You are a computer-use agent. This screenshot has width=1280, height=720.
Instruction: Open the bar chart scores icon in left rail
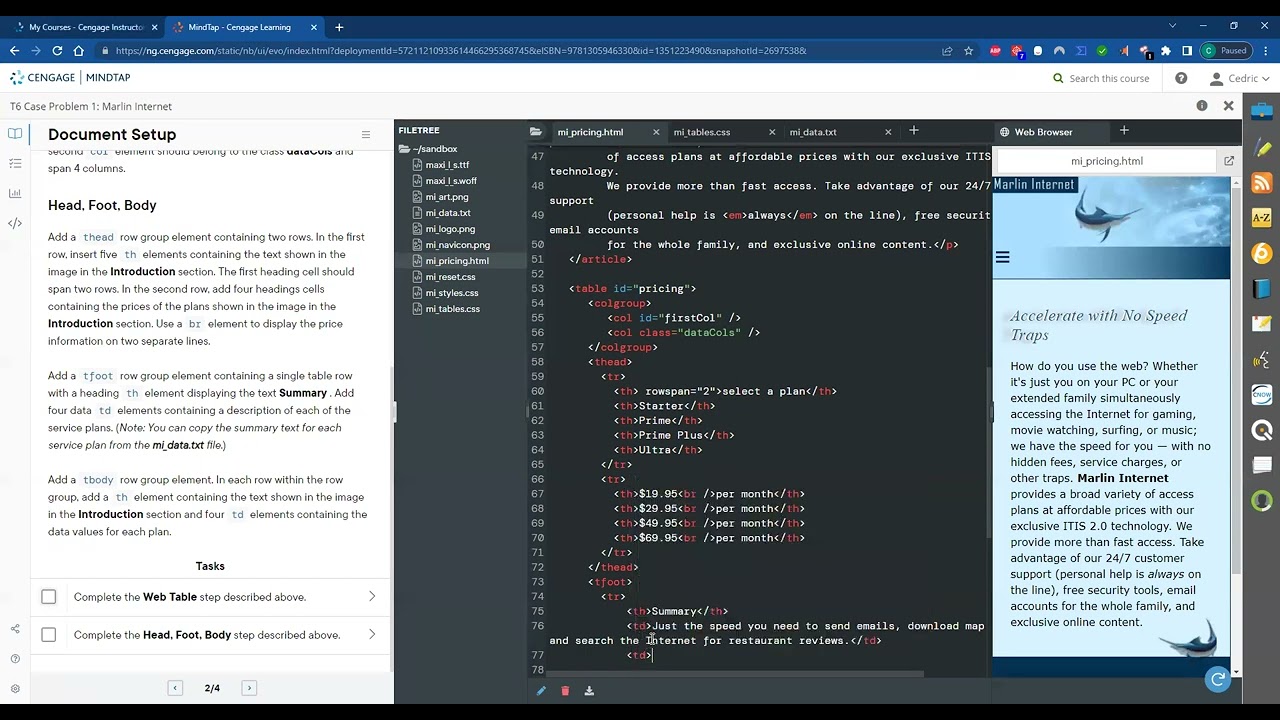point(15,193)
